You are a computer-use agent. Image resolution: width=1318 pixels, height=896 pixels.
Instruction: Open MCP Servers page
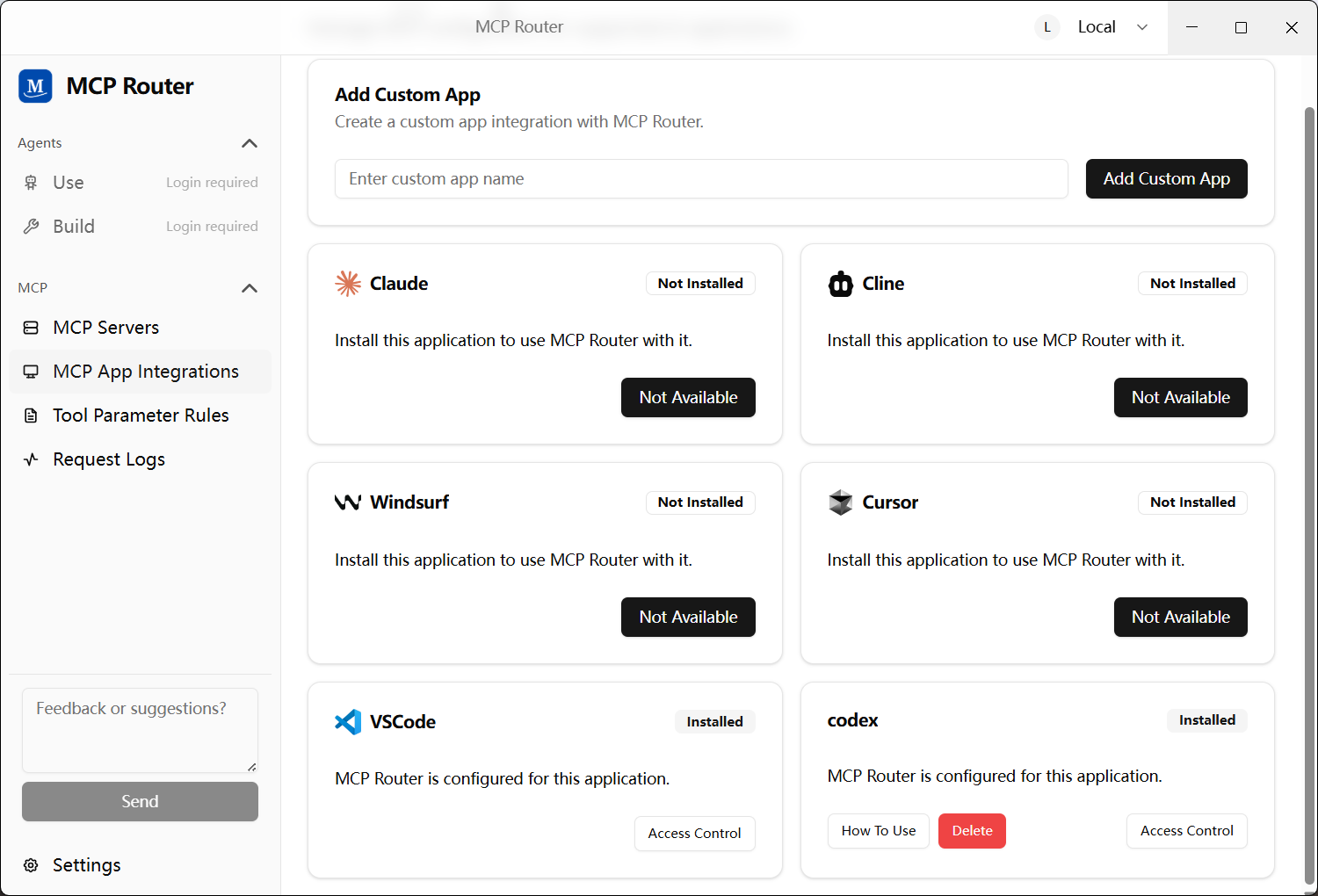coord(141,328)
